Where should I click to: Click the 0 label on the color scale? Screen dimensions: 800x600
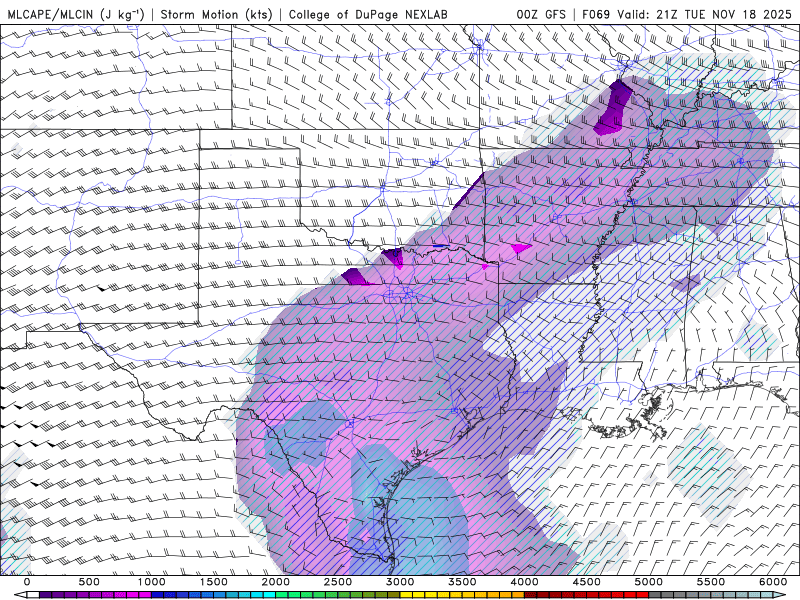(27, 582)
